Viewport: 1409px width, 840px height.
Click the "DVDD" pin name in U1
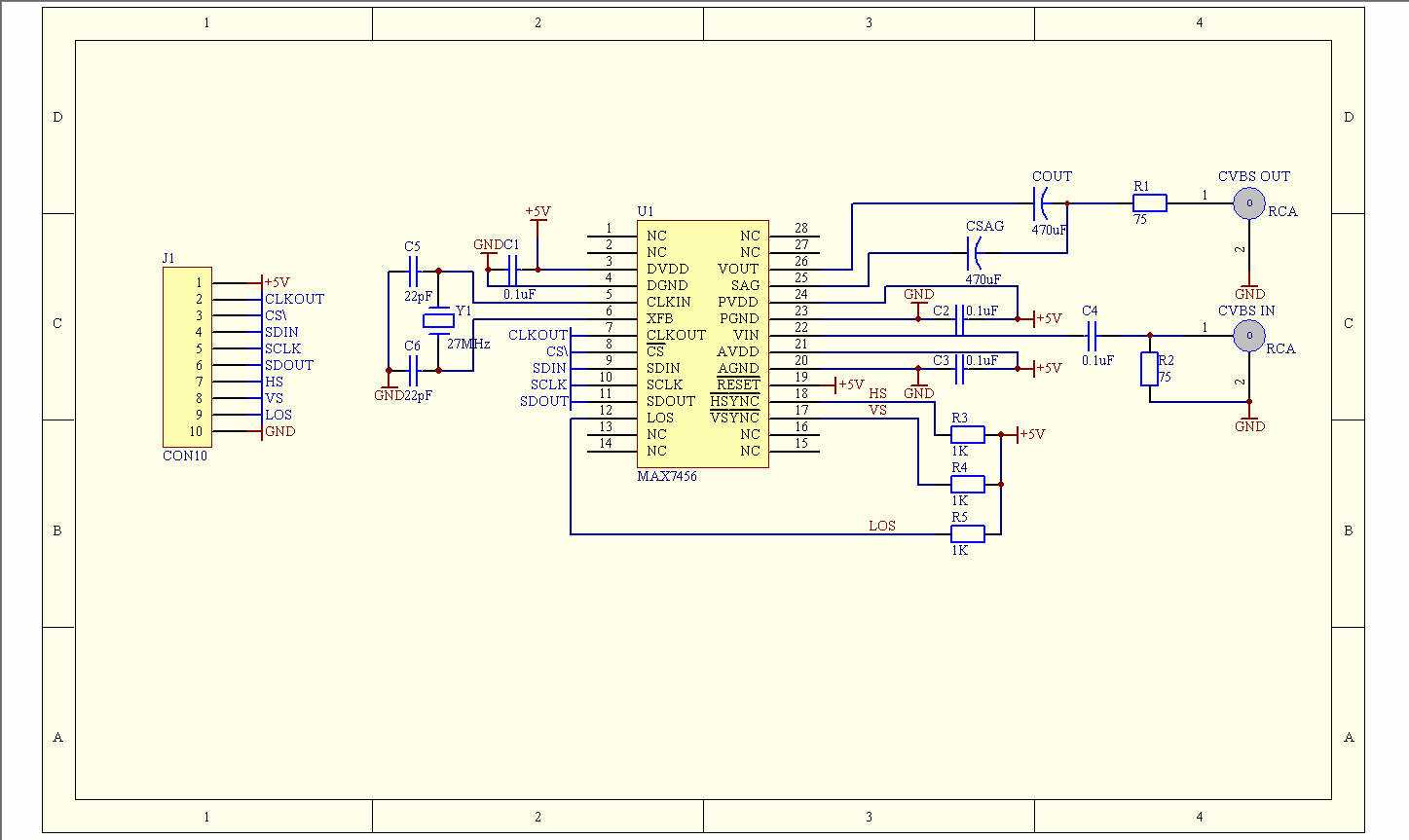tap(668, 269)
